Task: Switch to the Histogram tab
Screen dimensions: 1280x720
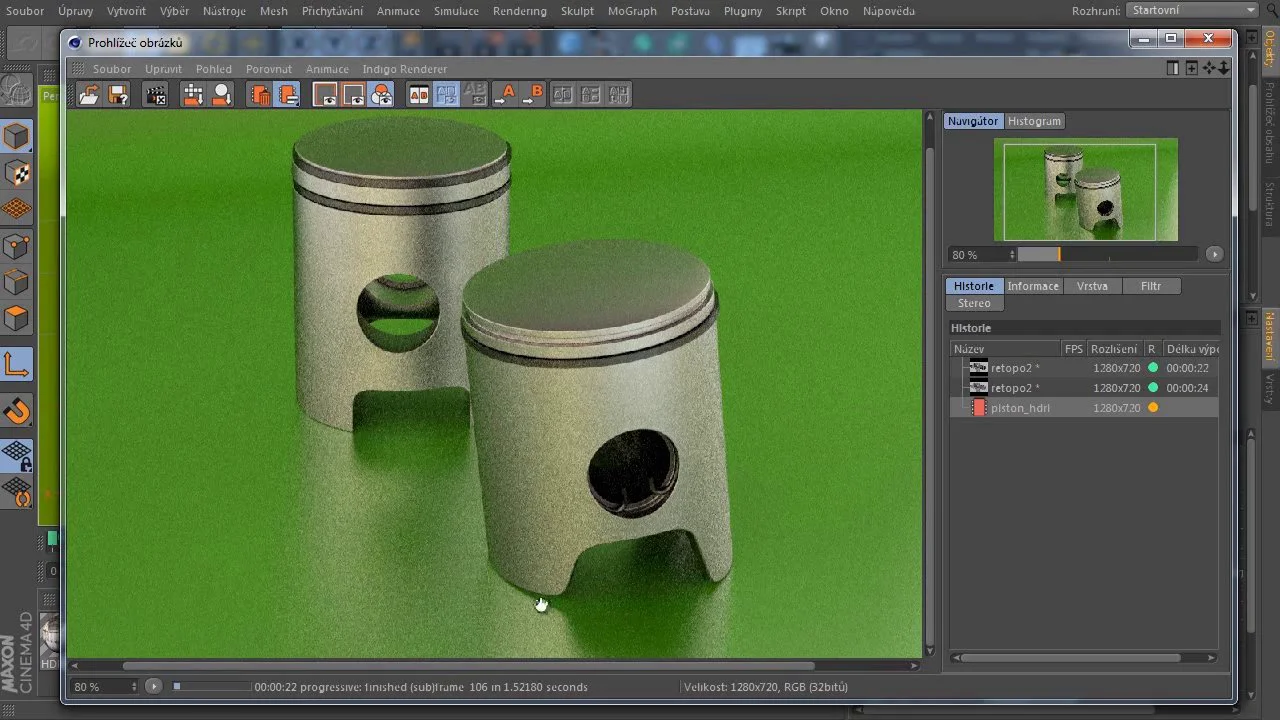Action: 1034,121
